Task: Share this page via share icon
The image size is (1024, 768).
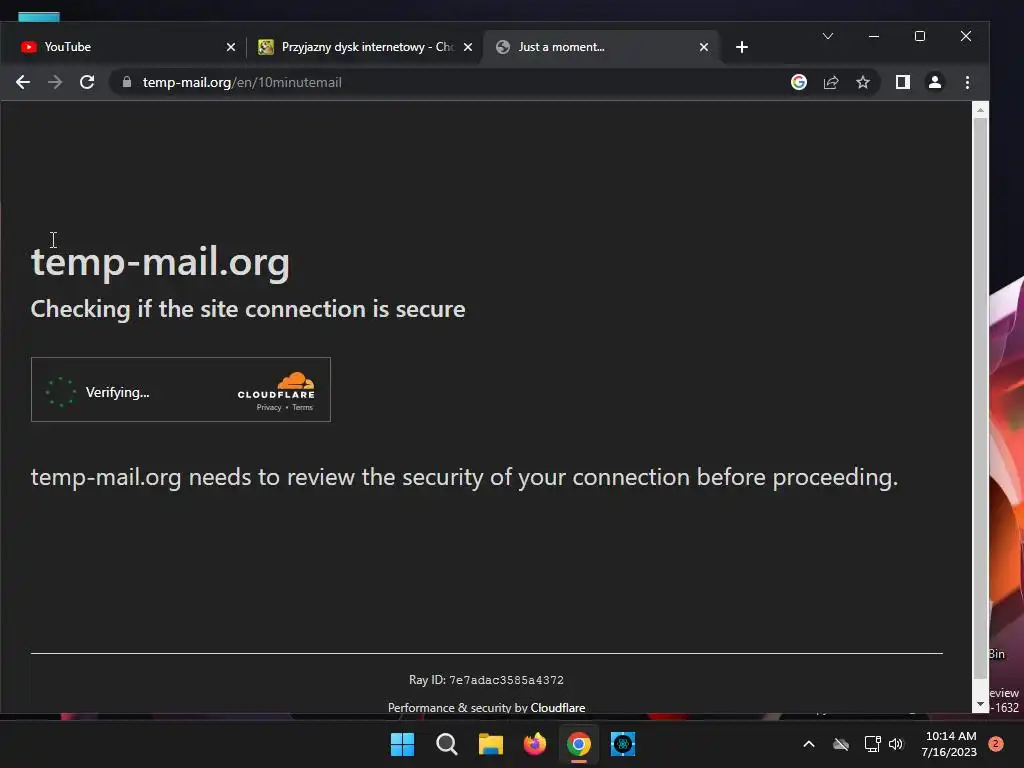Action: 831,82
